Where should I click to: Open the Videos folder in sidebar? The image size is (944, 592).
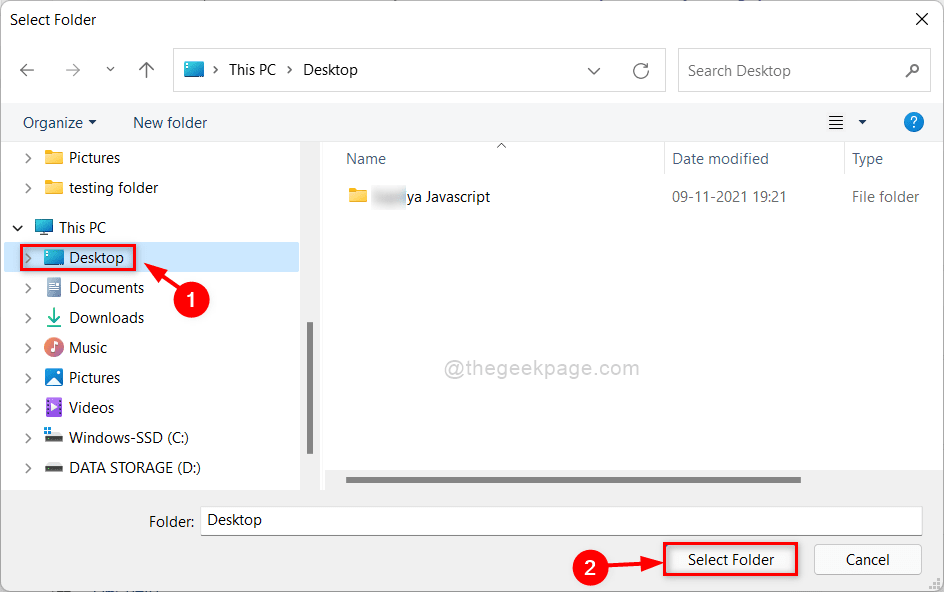coord(91,408)
